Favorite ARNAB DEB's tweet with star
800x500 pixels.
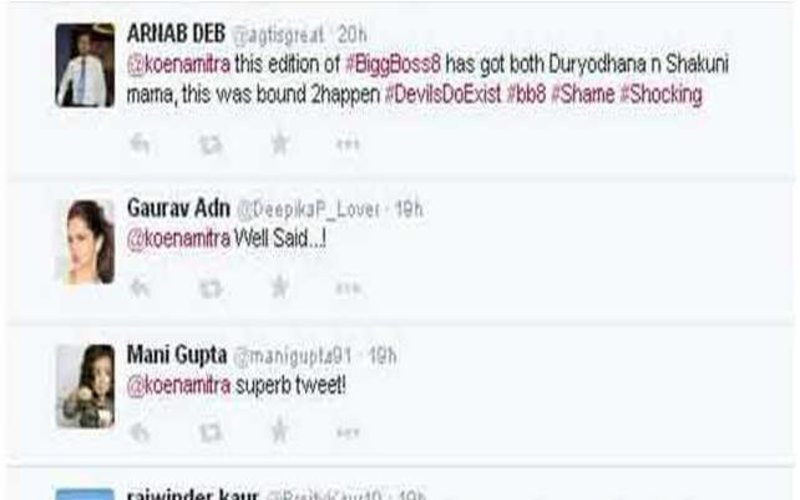coord(280,144)
